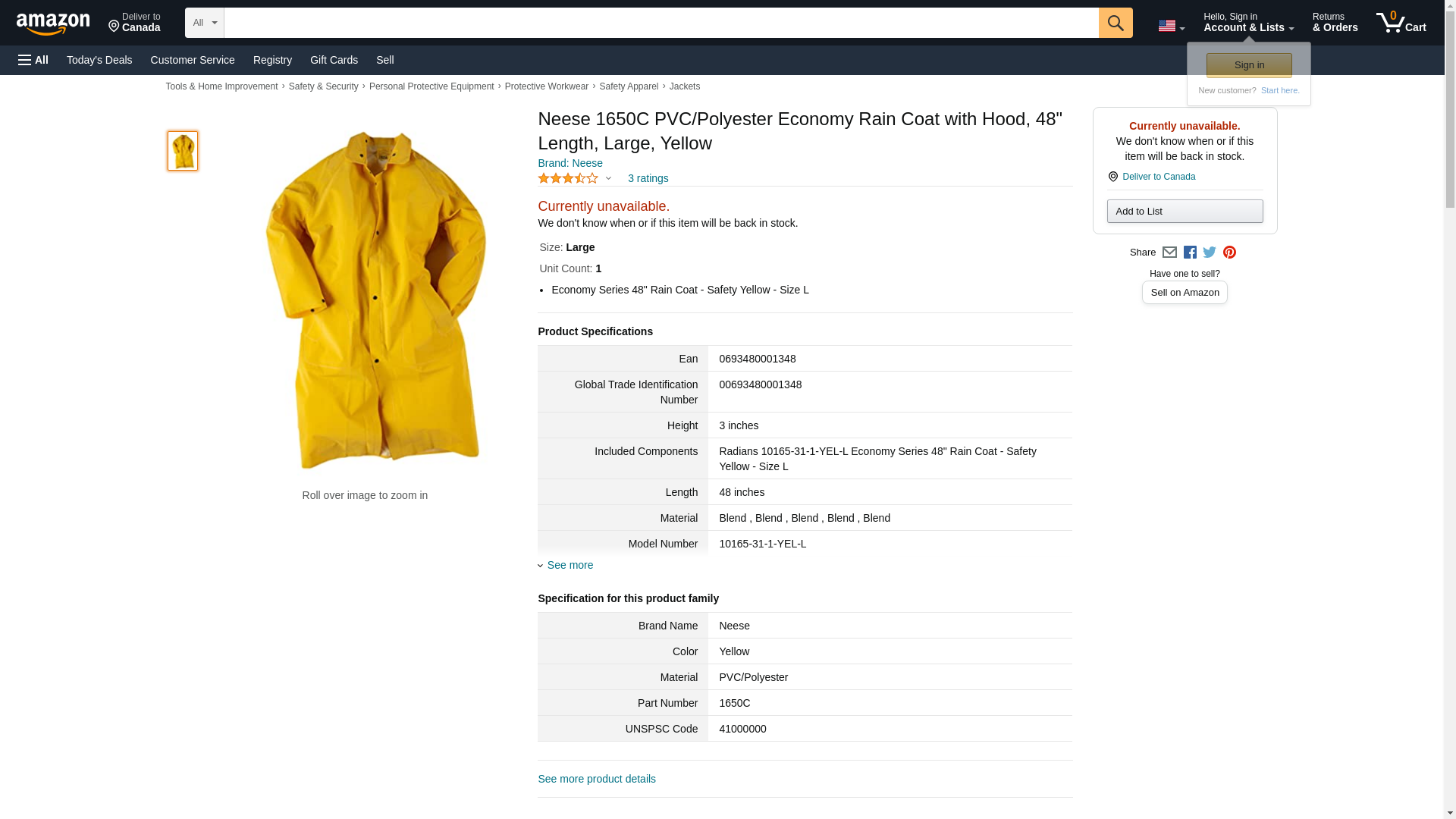Image resolution: width=1456 pixels, height=819 pixels.
Task: Go to Gift Cards nav item
Action: 334,60
